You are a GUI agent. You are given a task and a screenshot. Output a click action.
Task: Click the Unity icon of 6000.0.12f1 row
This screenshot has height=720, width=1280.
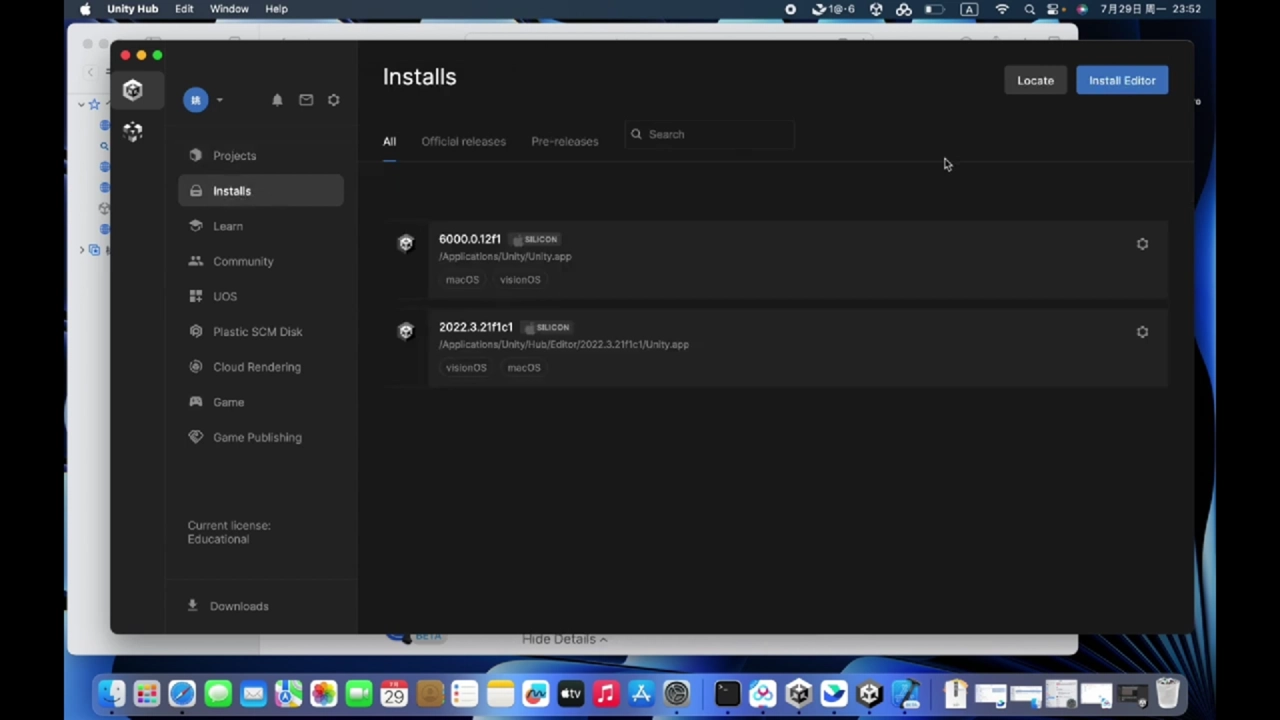(406, 244)
